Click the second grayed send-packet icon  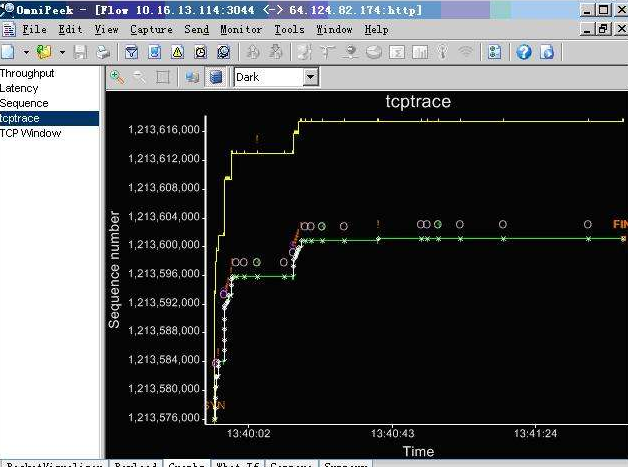(276, 52)
